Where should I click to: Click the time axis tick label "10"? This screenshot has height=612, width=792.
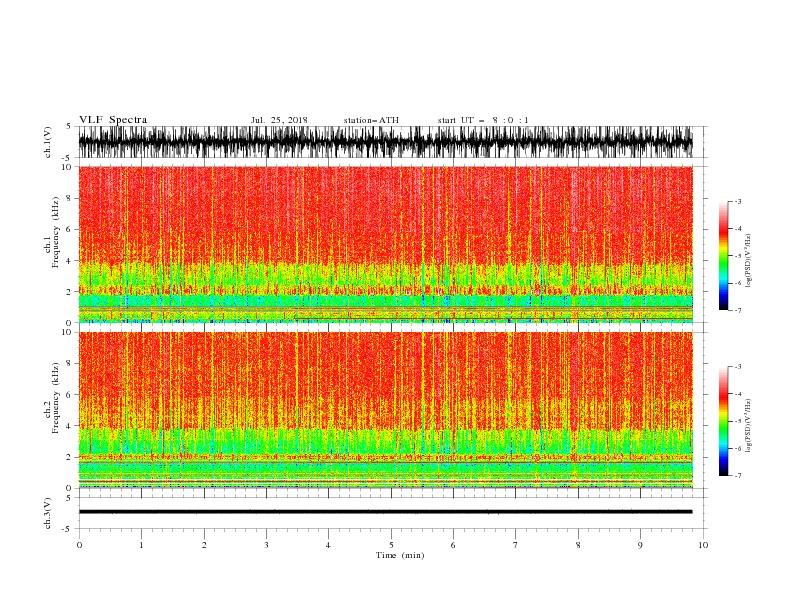(703, 545)
